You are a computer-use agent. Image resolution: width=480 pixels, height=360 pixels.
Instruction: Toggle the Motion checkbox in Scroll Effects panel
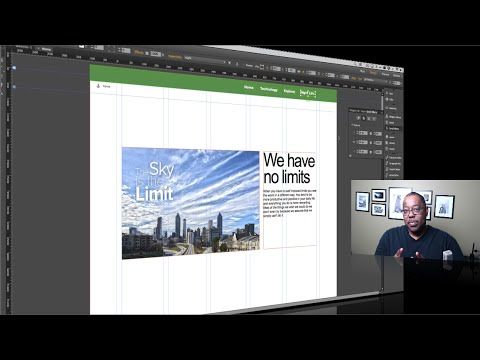click(352, 125)
